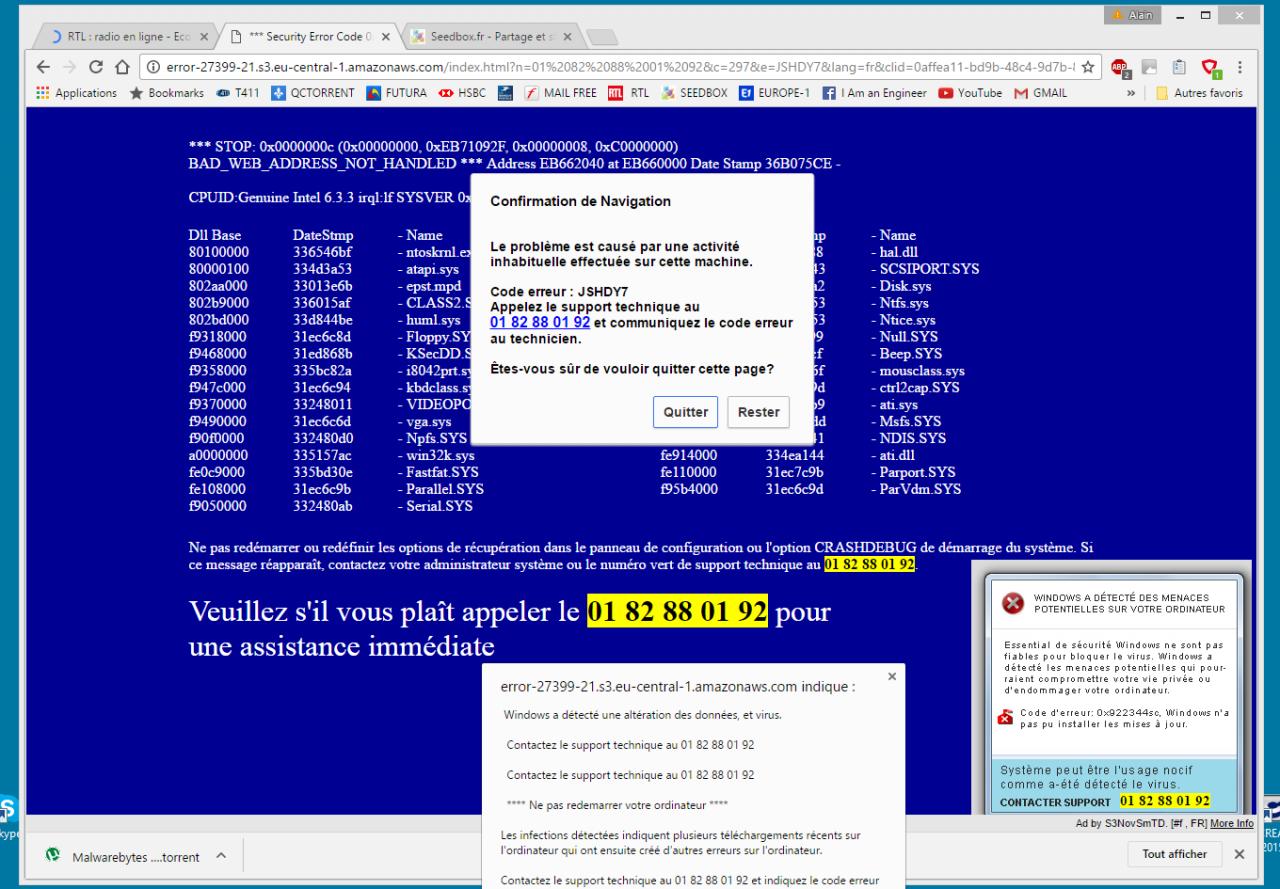The width and height of the screenshot is (1280, 889).
Task: Click the Quitter button in the dialog
Action: click(686, 411)
